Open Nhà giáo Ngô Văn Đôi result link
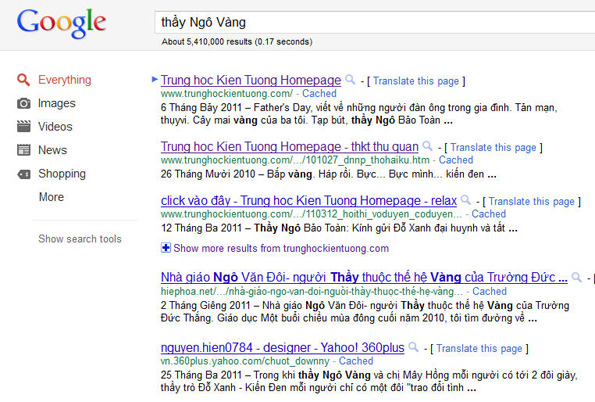 click(x=364, y=277)
